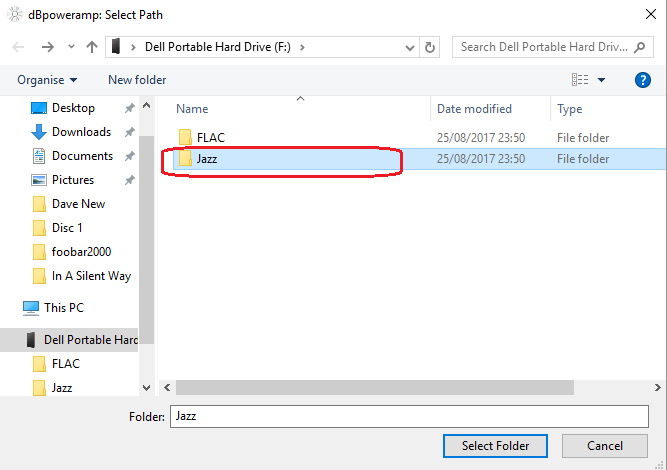
Task: Sort by the Date modified column
Action: coord(474,109)
